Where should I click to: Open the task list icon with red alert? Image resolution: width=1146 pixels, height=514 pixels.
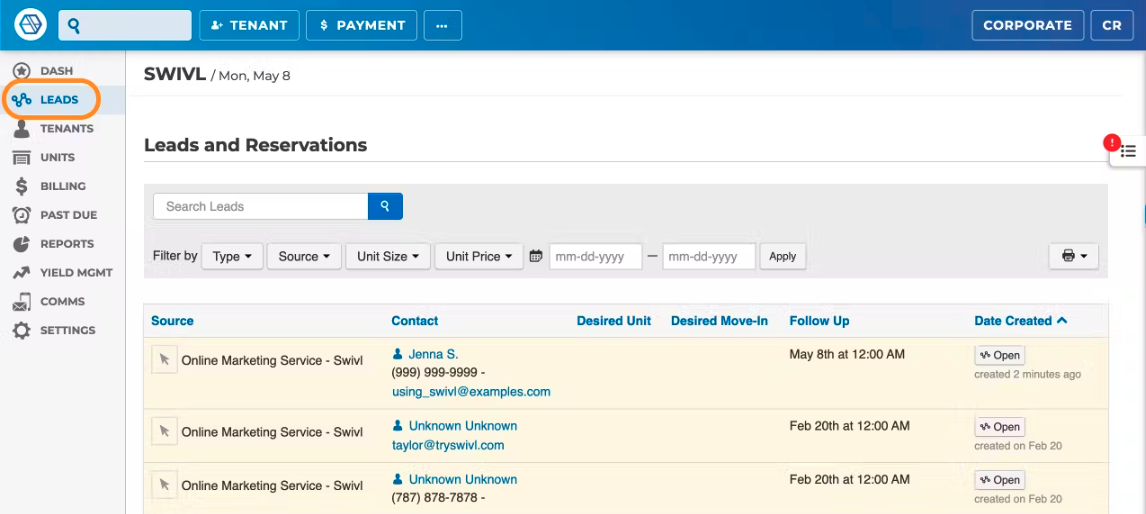coord(1127,151)
